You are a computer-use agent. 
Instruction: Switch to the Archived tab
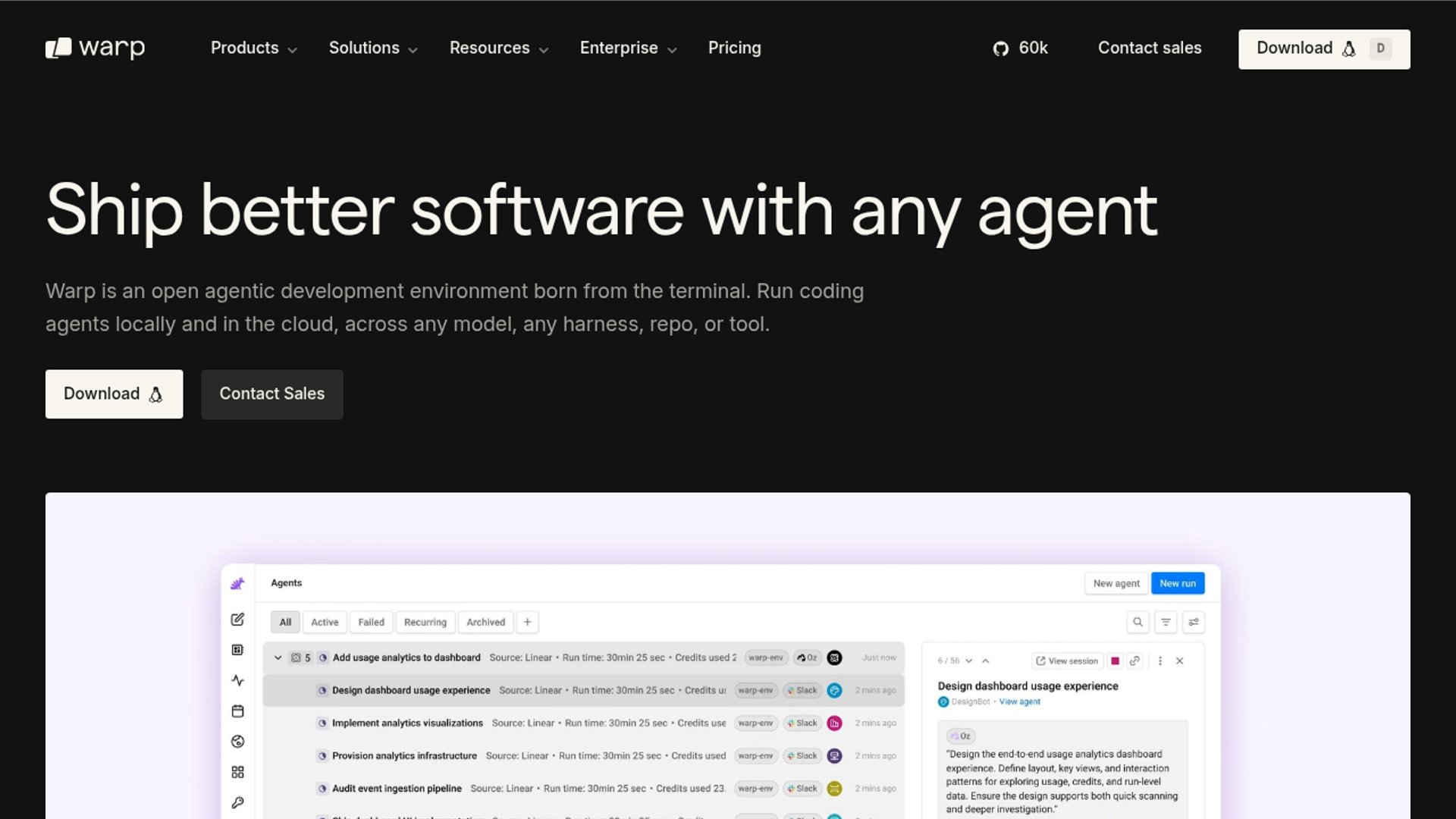tap(485, 622)
